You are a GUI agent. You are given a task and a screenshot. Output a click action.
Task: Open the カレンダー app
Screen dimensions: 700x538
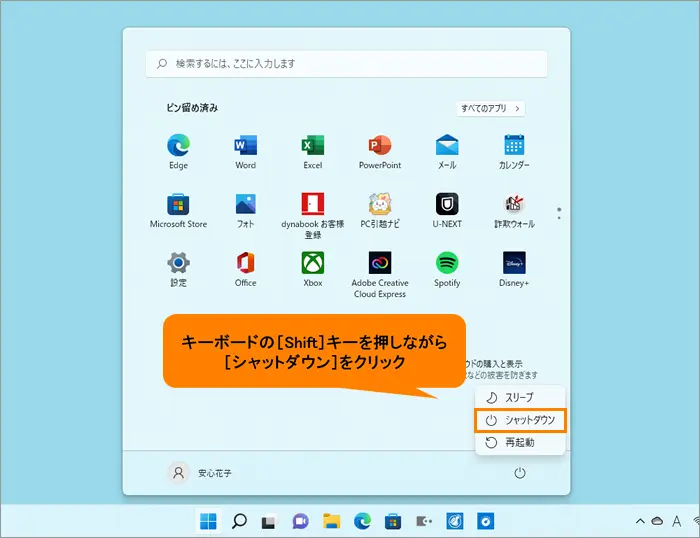pos(514,152)
